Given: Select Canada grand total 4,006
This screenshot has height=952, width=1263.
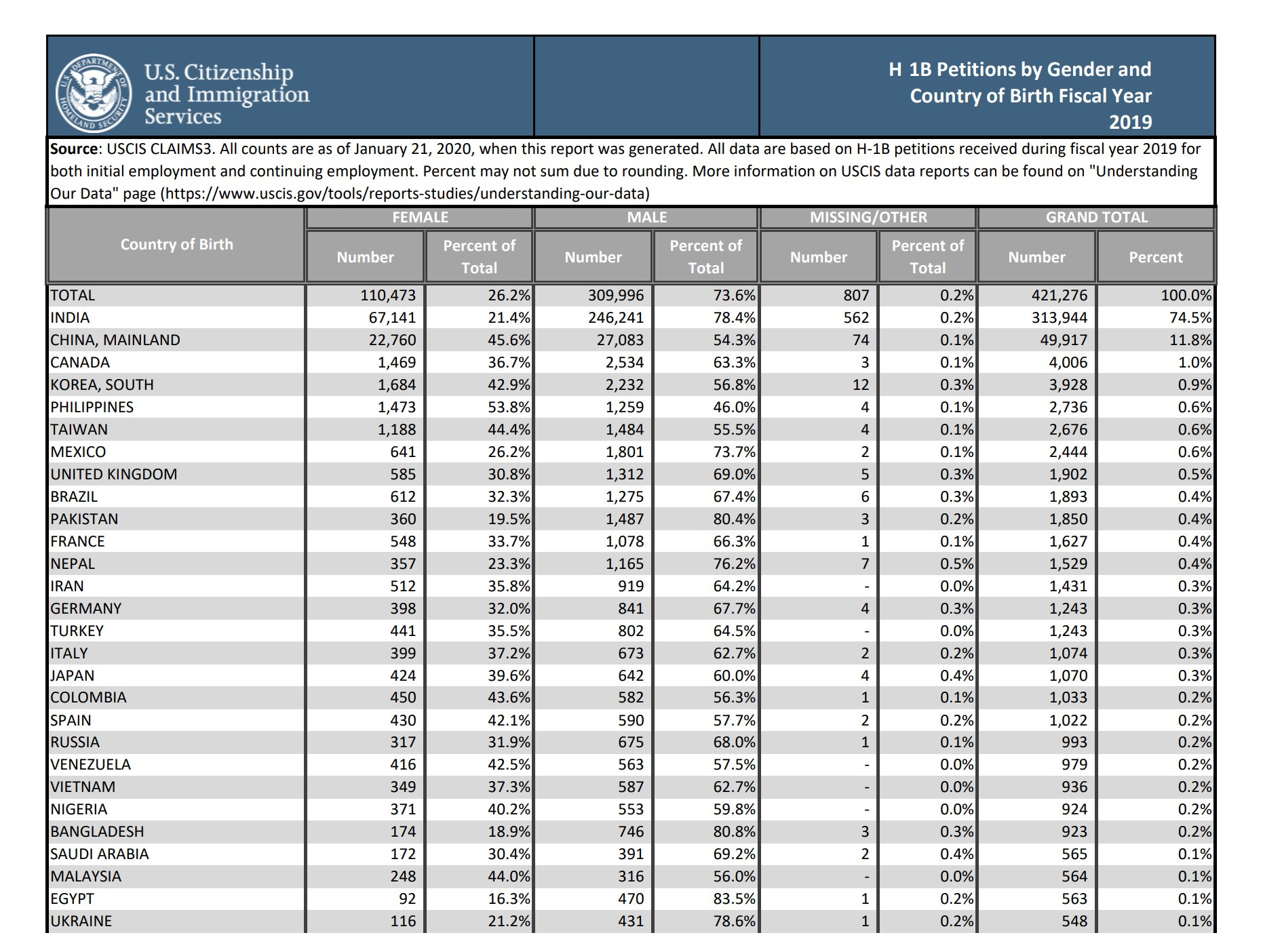Looking at the screenshot, I should click(x=1068, y=363).
